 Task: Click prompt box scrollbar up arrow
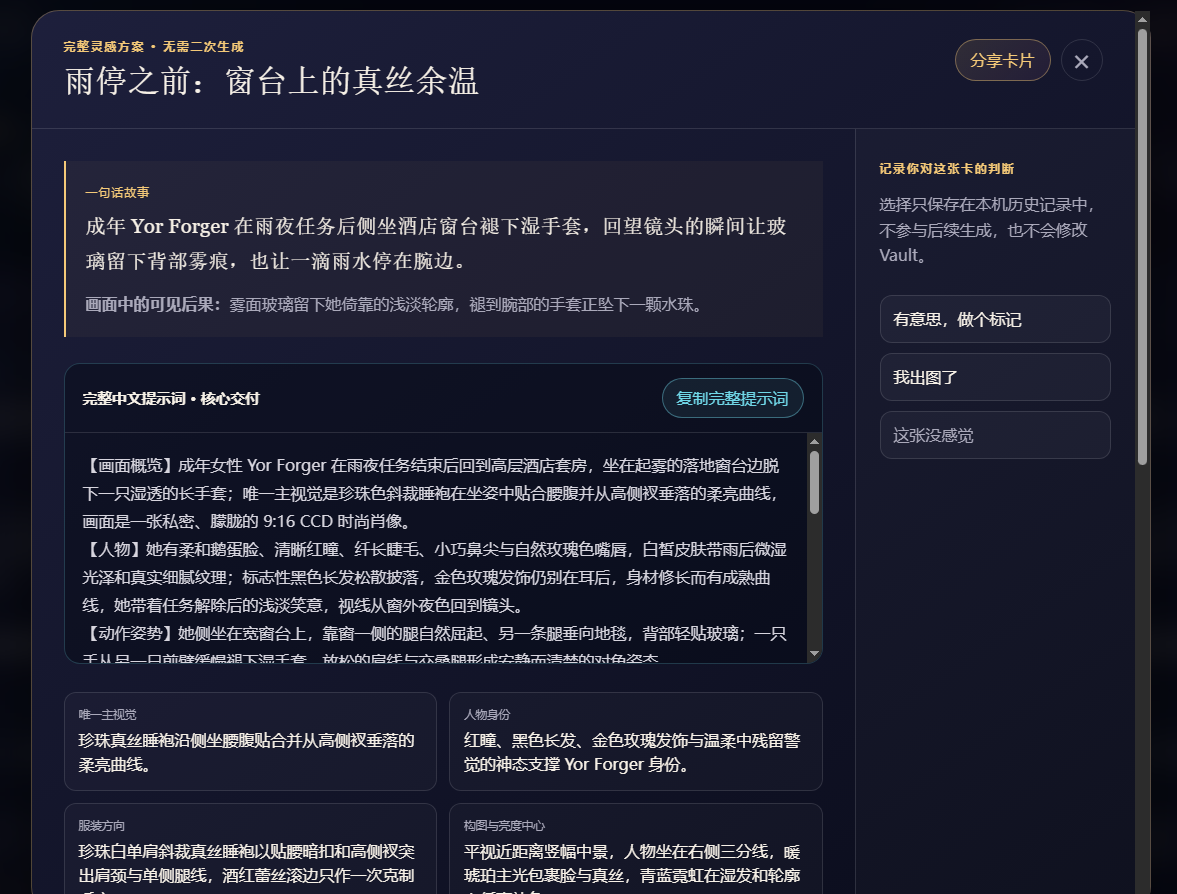[814, 441]
